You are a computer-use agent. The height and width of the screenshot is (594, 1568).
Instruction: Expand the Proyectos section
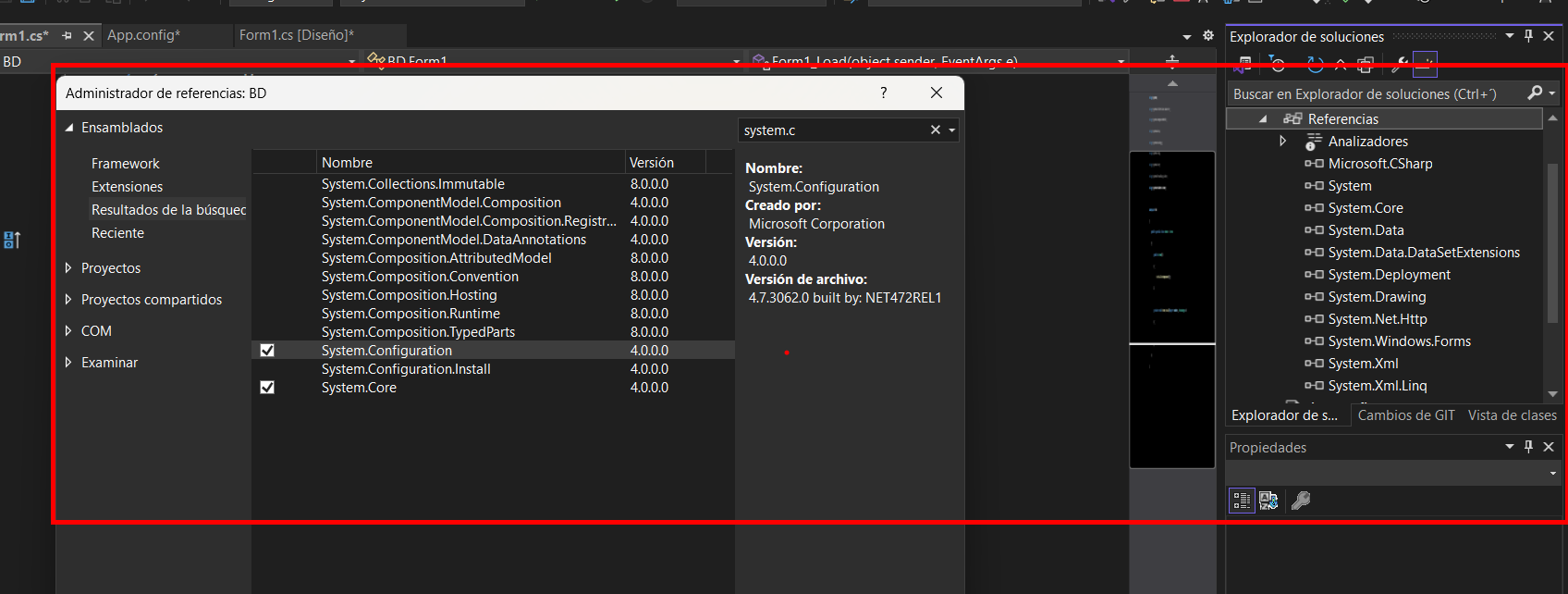click(68, 268)
